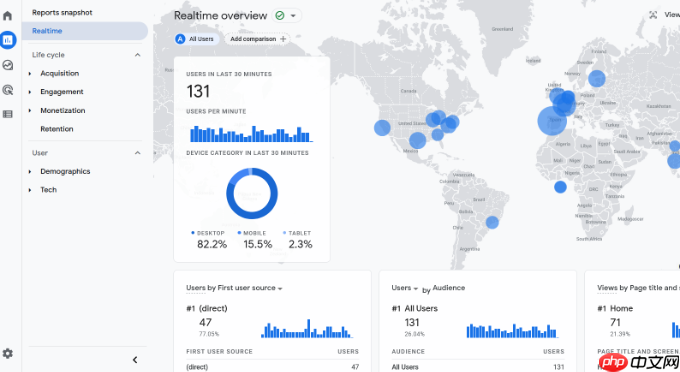Open the Home icon in left rail
Screen dimensions: 680x372
7,16
